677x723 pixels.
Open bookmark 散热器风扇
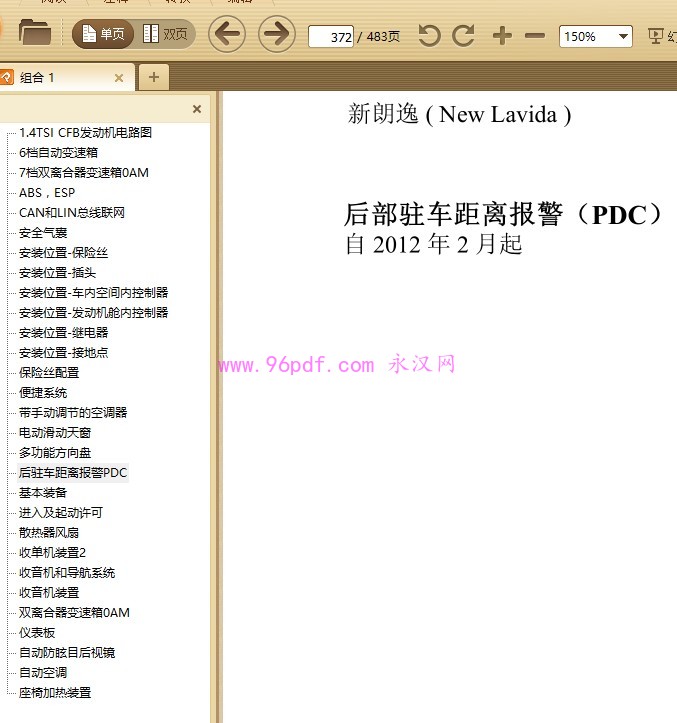pyautogui.click(x=49, y=533)
